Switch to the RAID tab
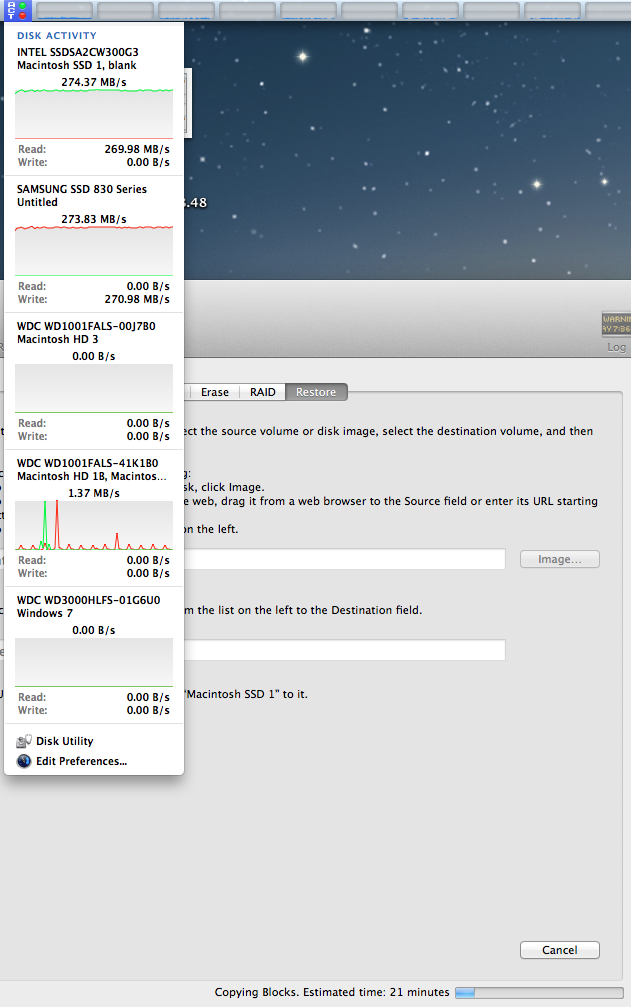631x1007 pixels. point(263,392)
